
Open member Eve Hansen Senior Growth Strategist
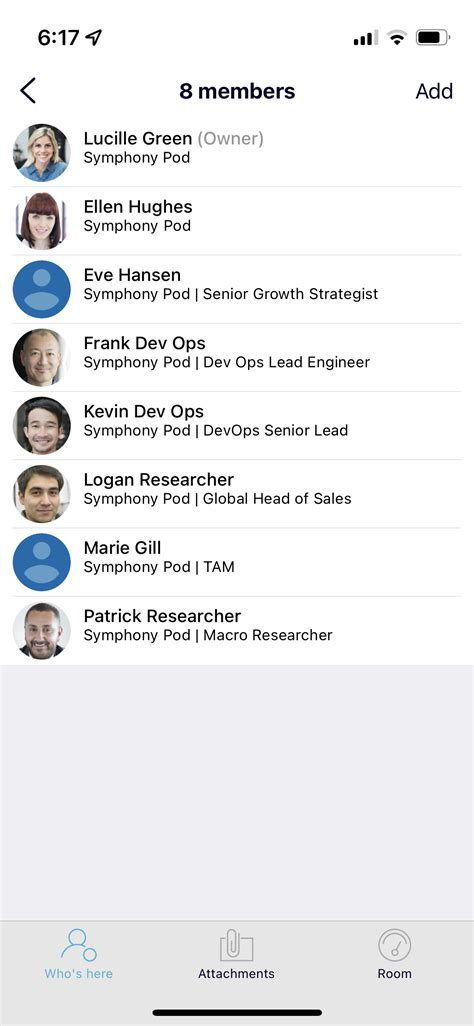point(237,289)
